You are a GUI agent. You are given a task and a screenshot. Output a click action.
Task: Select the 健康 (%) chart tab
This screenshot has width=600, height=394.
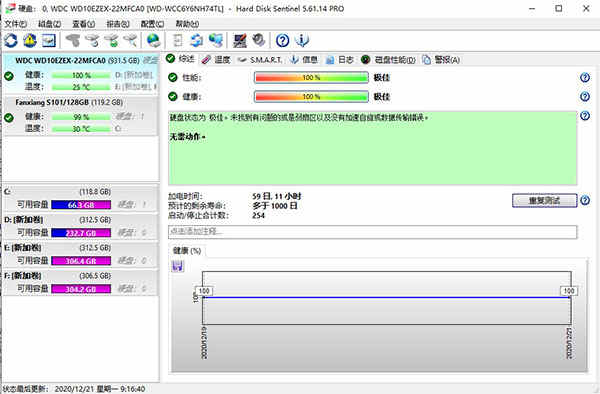(187, 251)
